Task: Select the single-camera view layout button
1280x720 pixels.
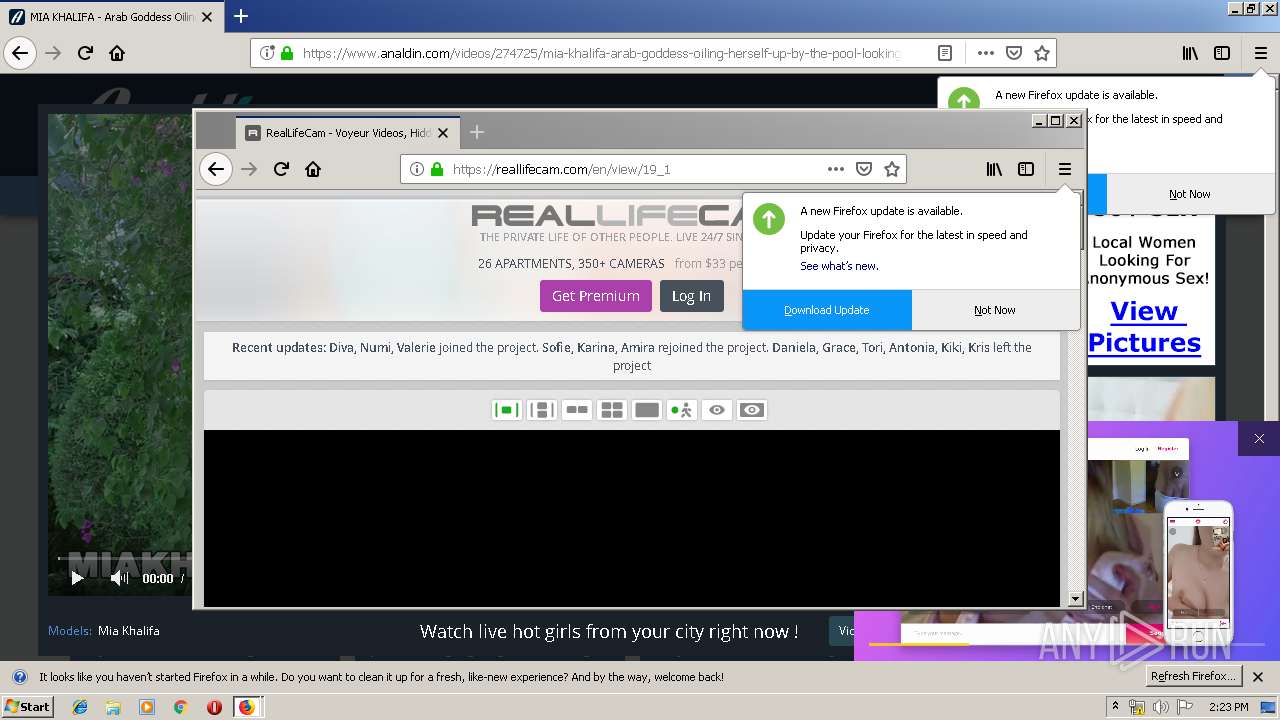Action: click(x=507, y=410)
